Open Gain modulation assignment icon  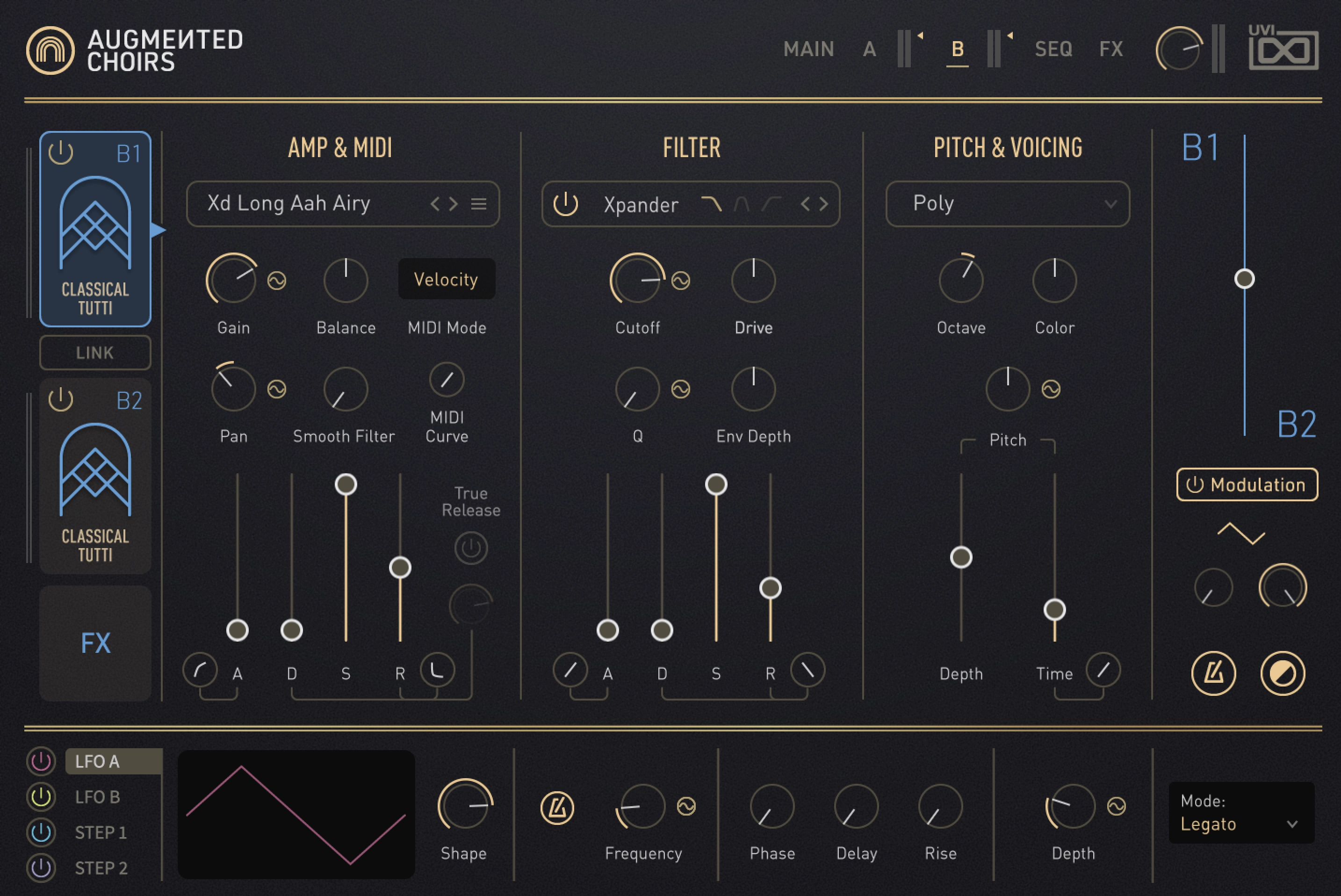click(277, 281)
